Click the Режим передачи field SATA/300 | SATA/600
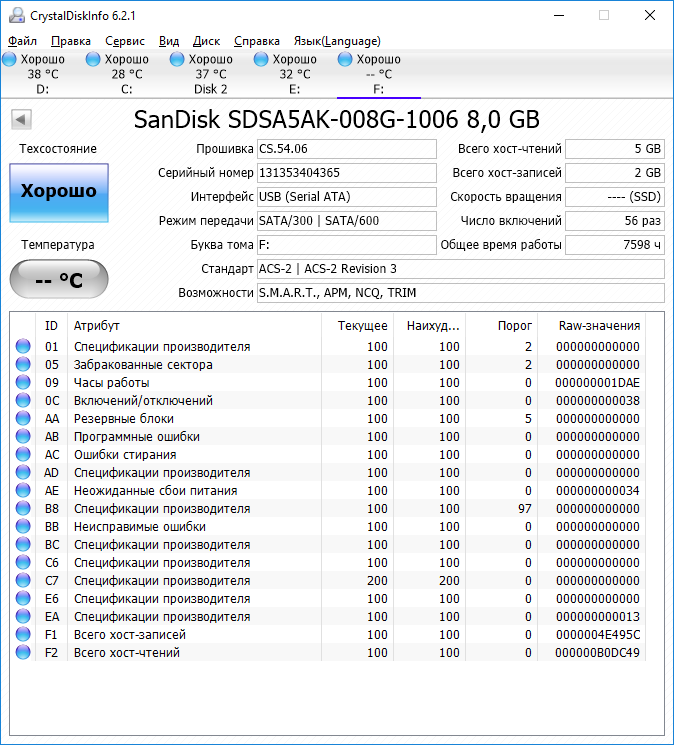 [x=347, y=220]
